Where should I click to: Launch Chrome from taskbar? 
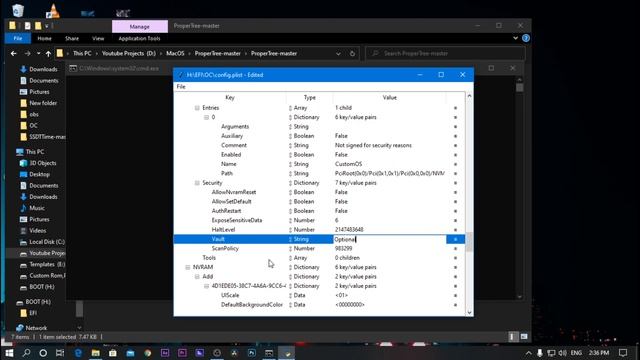click(x=147, y=353)
